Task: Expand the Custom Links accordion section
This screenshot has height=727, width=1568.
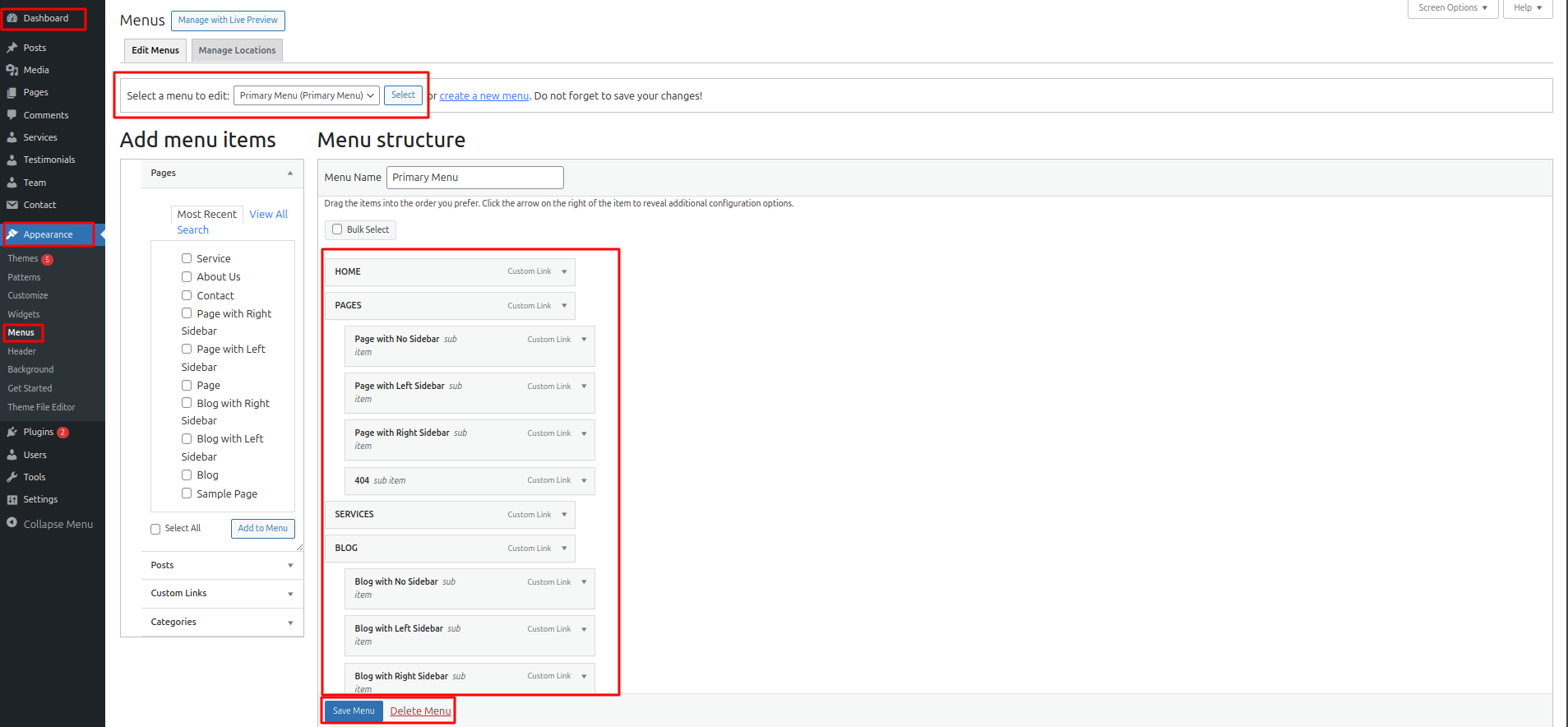Action: click(x=222, y=594)
